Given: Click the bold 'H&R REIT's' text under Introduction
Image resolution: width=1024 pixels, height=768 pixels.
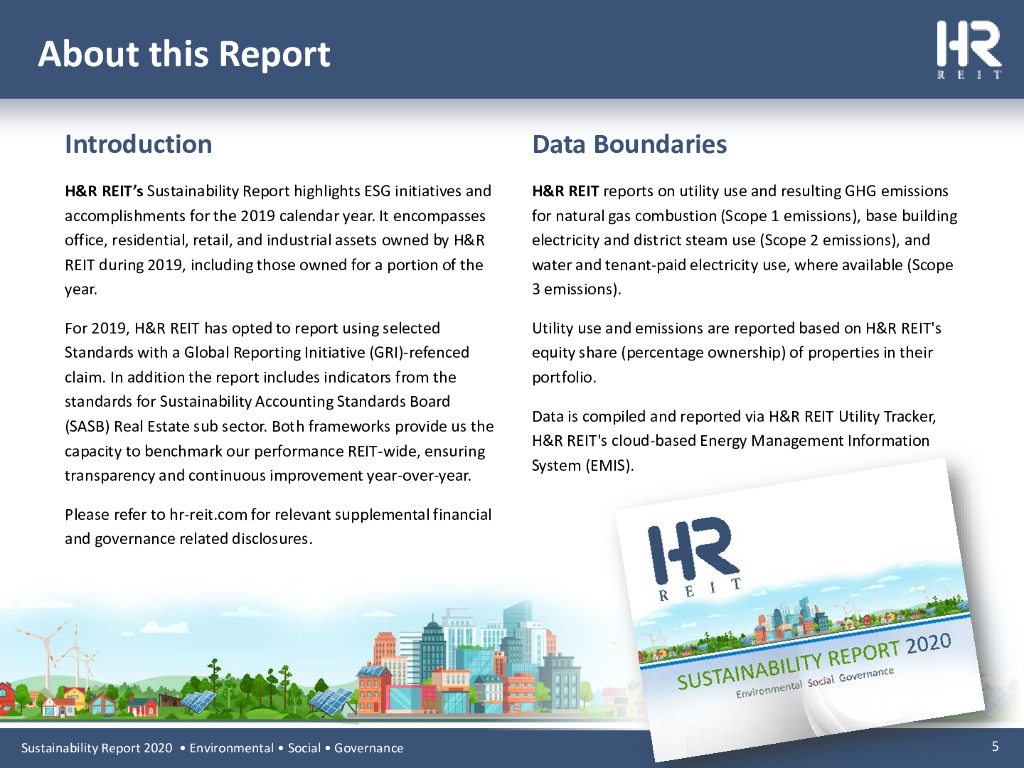Looking at the screenshot, I should tap(110, 190).
